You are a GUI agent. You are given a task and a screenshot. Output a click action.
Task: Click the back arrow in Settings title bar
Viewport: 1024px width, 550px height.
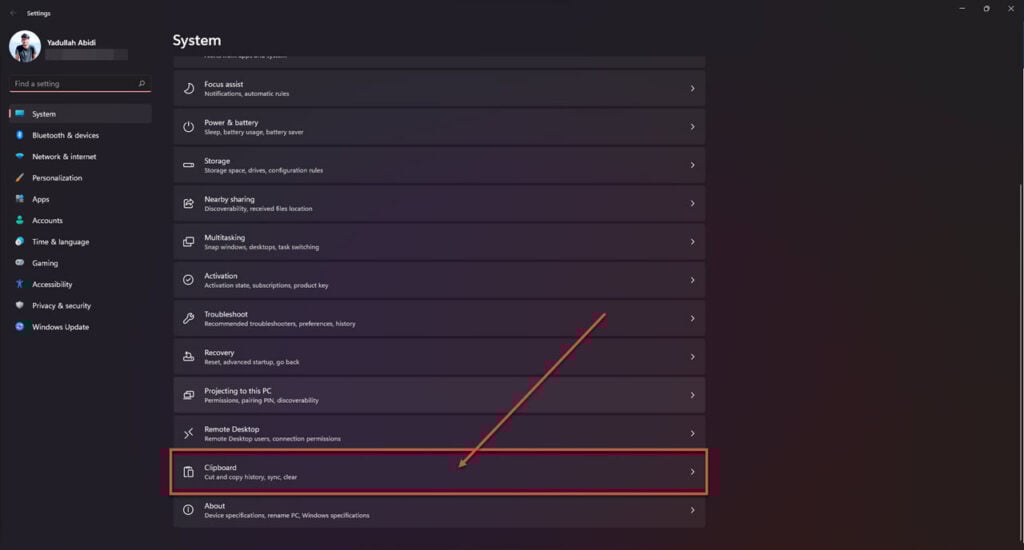(13, 13)
